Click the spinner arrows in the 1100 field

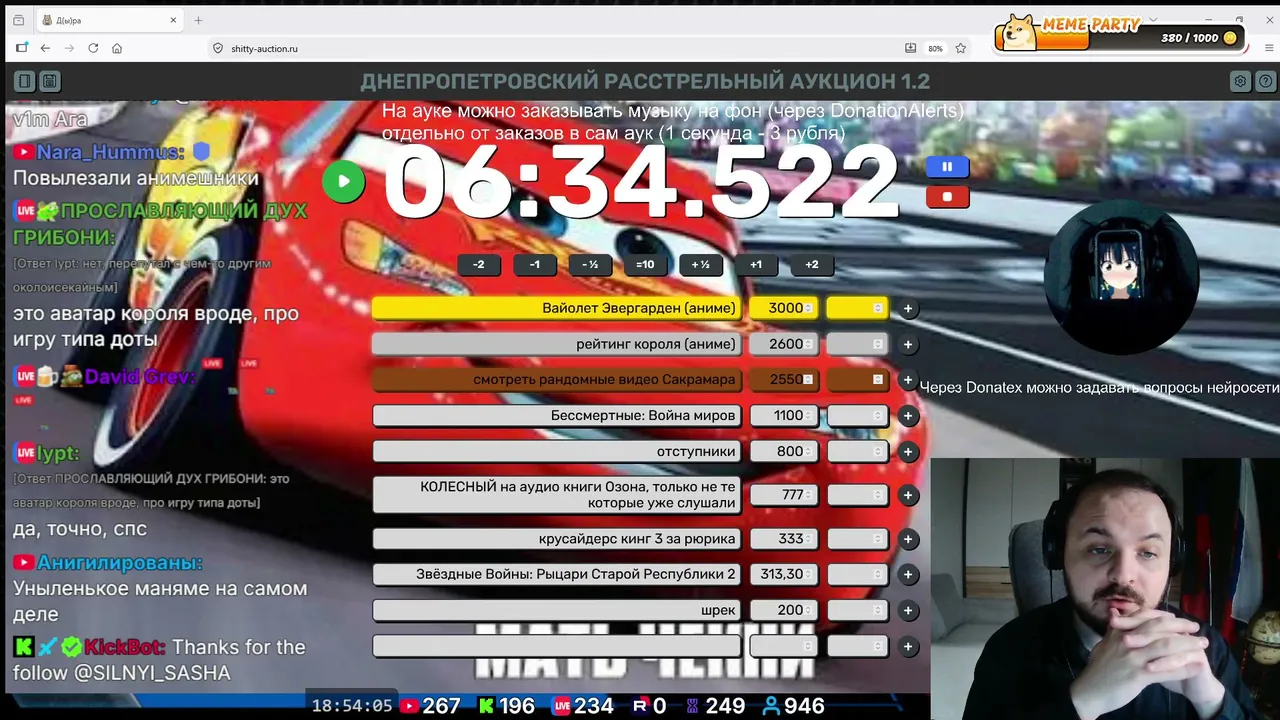tap(808, 416)
